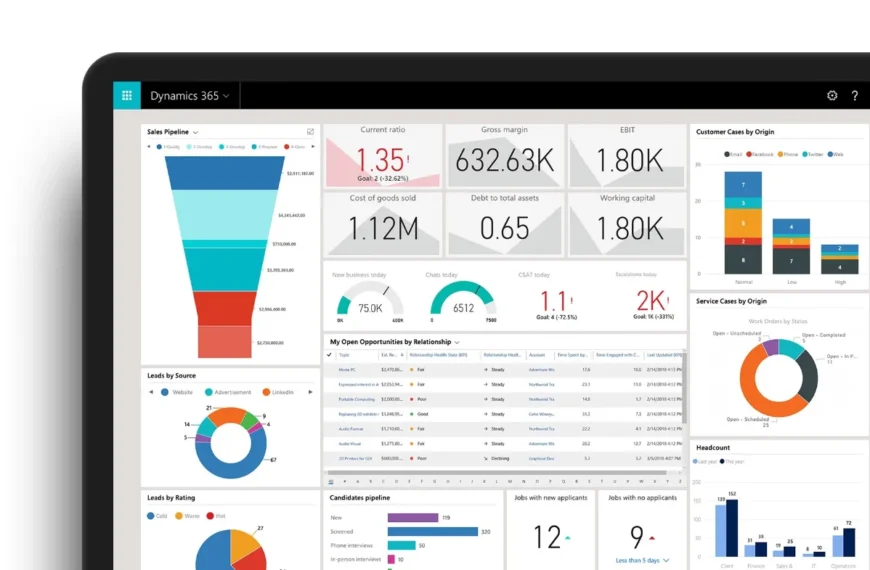Click right arrow in Sales Pipeline legend
This screenshot has height=570, width=870.
click(311, 147)
